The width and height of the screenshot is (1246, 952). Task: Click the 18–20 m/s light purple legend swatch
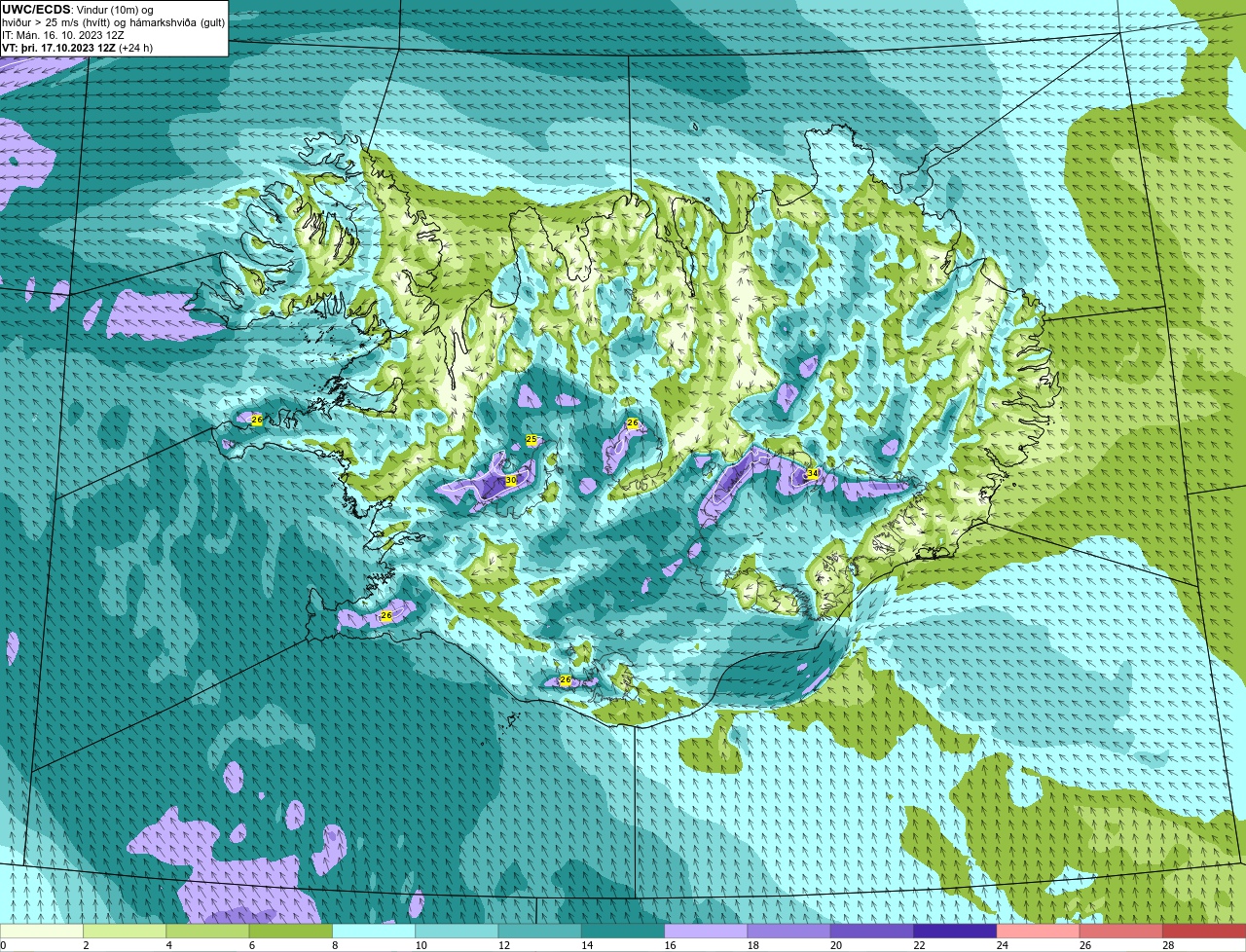point(789,932)
